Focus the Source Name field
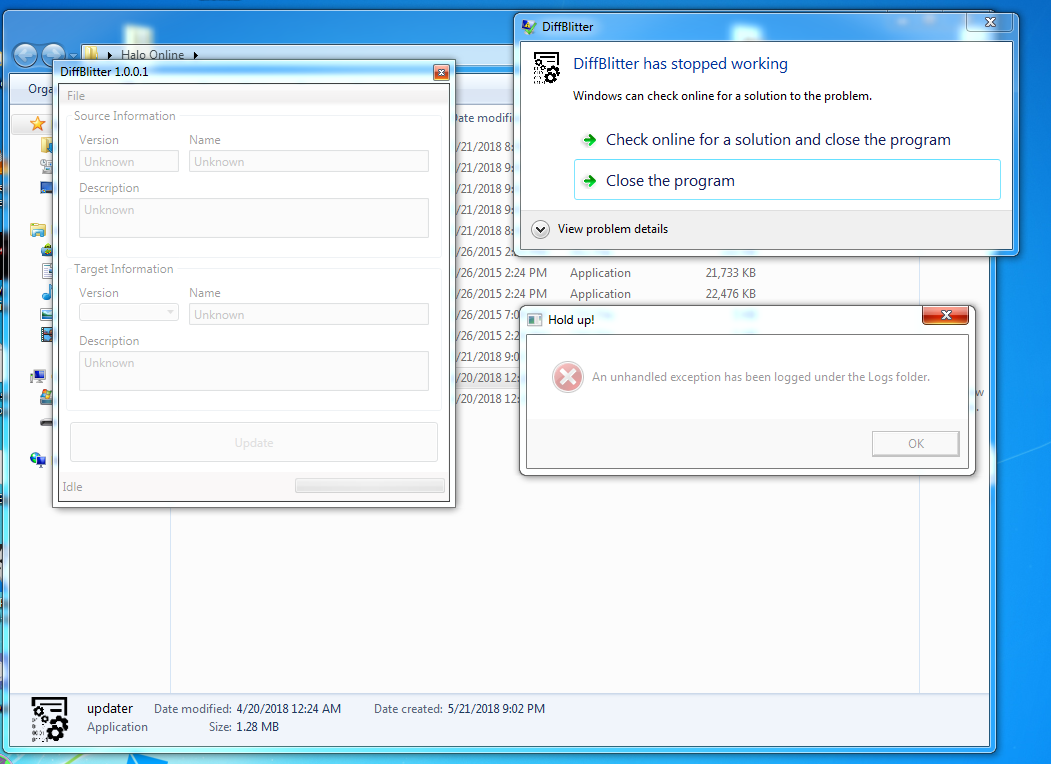This screenshot has width=1051, height=764. point(308,162)
